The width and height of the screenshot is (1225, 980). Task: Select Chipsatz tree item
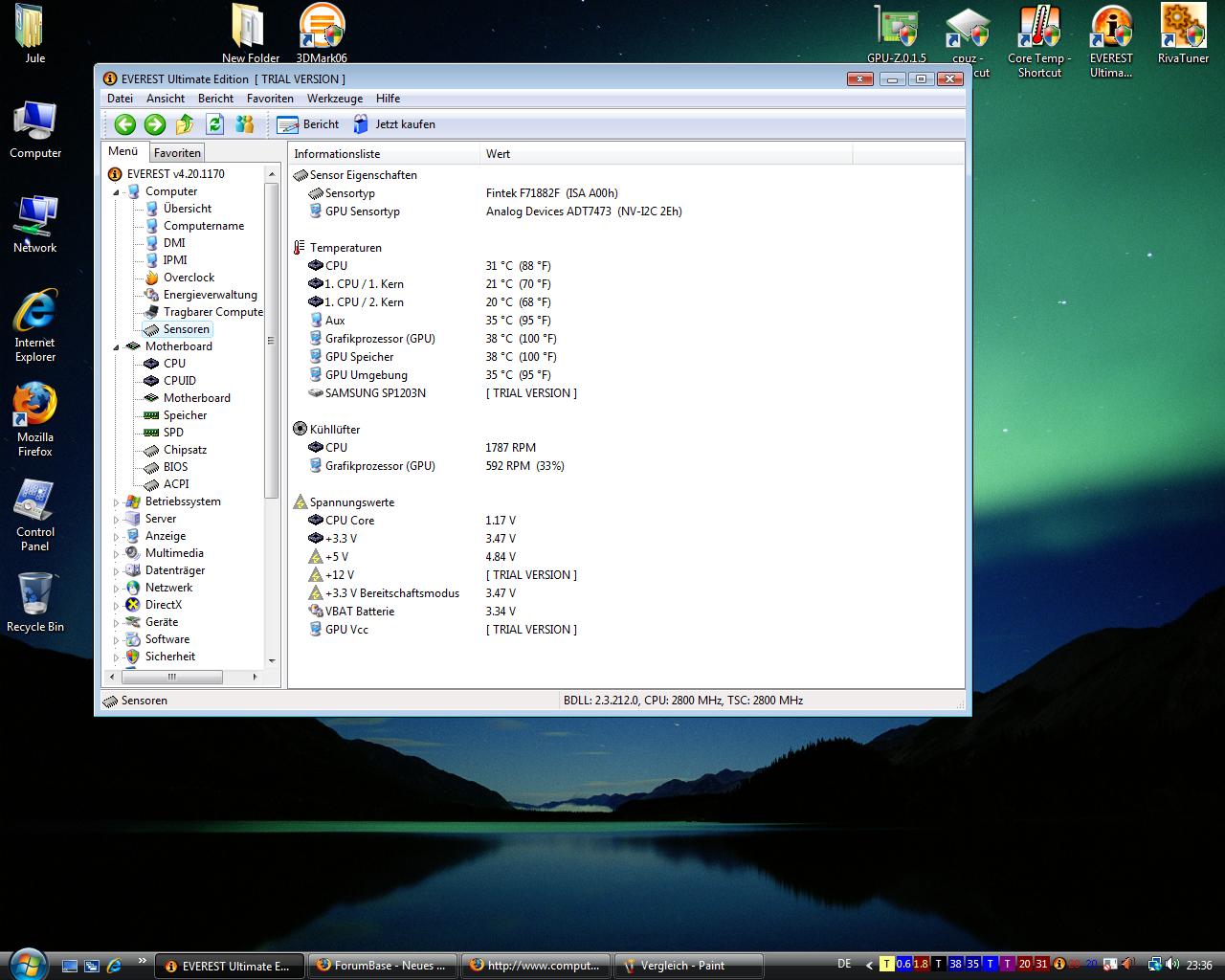pos(185,450)
